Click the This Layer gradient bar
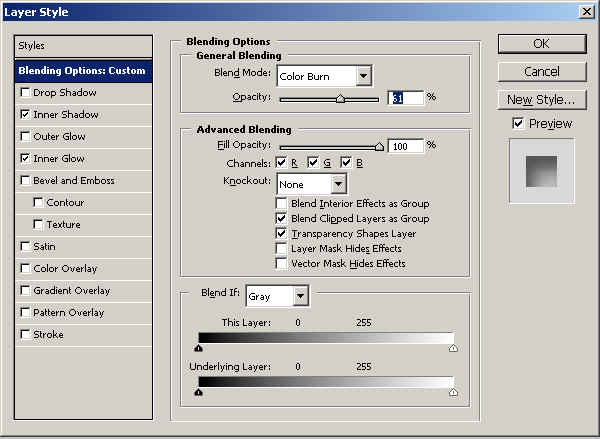The width and height of the screenshot is (600, 439). coord(326,338)
